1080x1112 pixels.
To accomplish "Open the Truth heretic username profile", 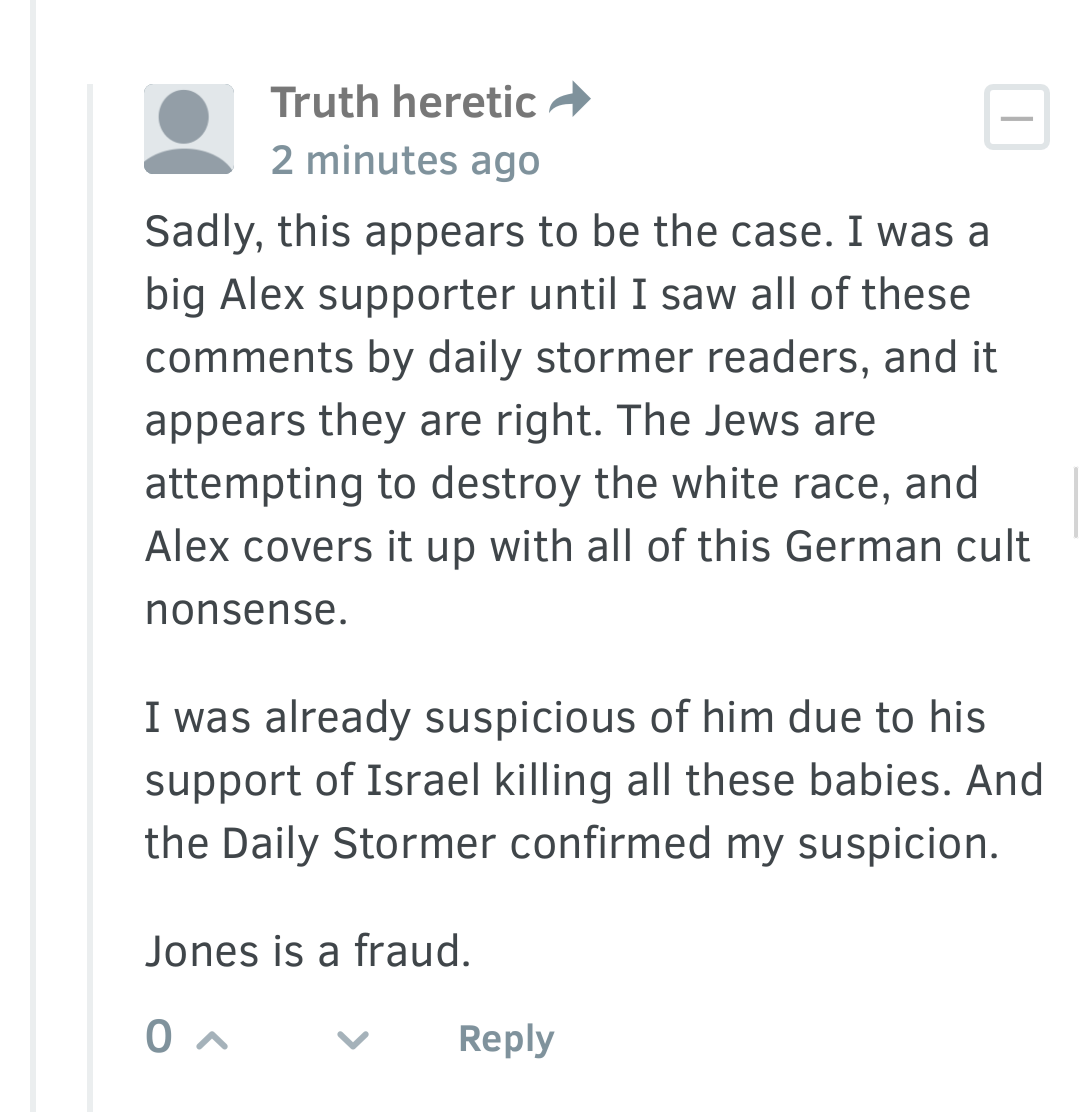I will pos(403,101).
